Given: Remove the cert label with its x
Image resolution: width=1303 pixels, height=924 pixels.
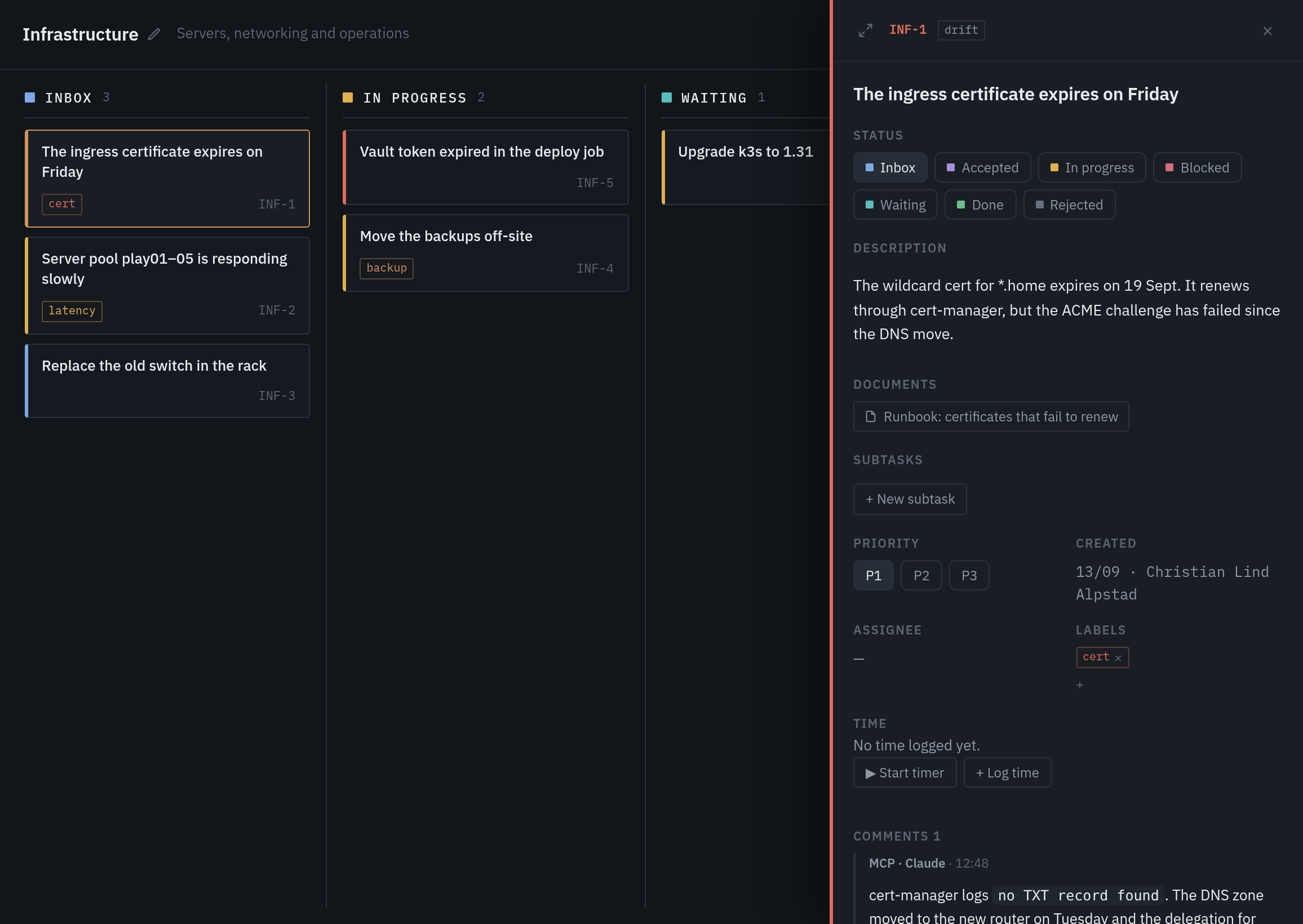Looking at the screenshot, I should pos(1118,658).
